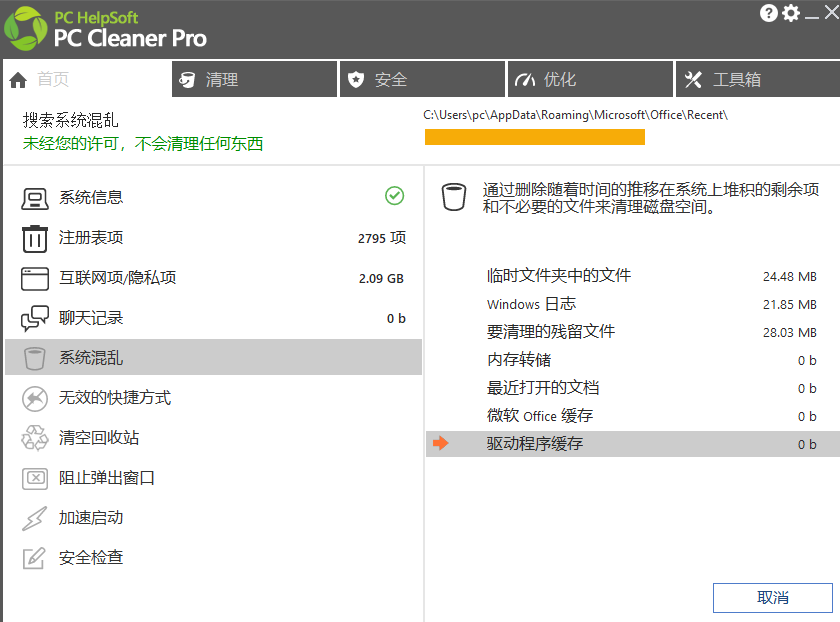Open settings via the gear icon
The width and height of the screenshot is (840, 622).
[791, 13]
